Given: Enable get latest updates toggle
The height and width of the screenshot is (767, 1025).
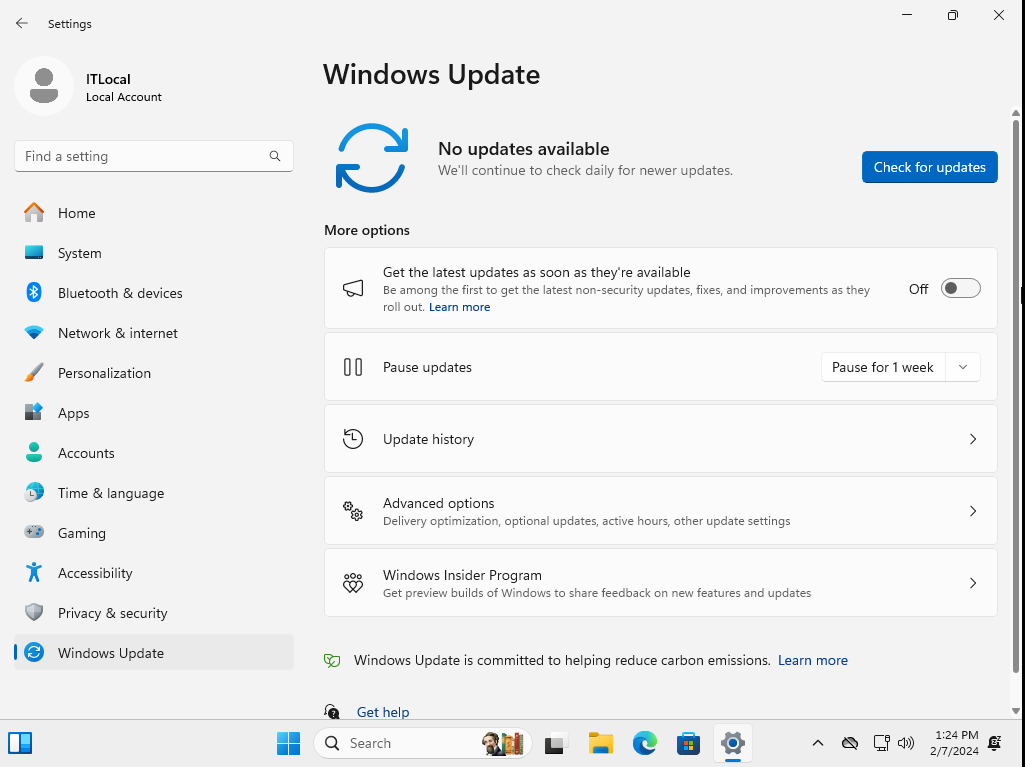Looking at the screenshot, I should click(960, 288).
